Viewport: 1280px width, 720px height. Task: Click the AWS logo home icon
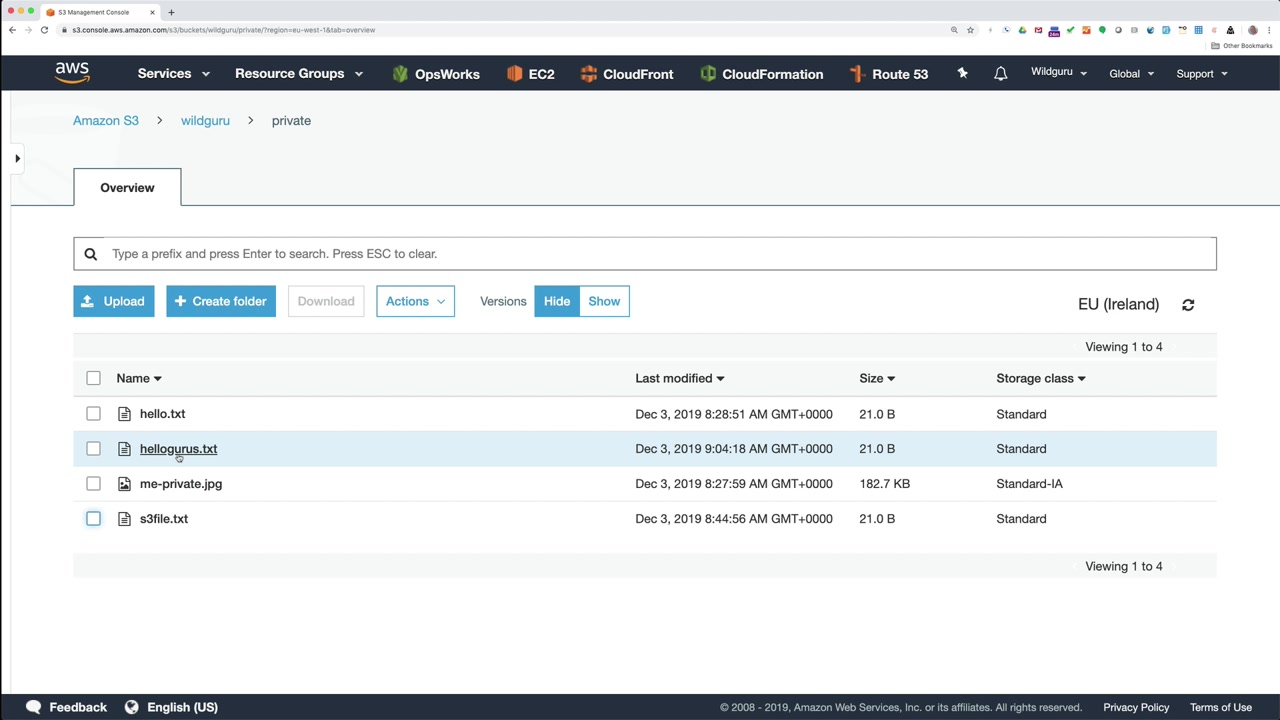(x=72, y=73)
